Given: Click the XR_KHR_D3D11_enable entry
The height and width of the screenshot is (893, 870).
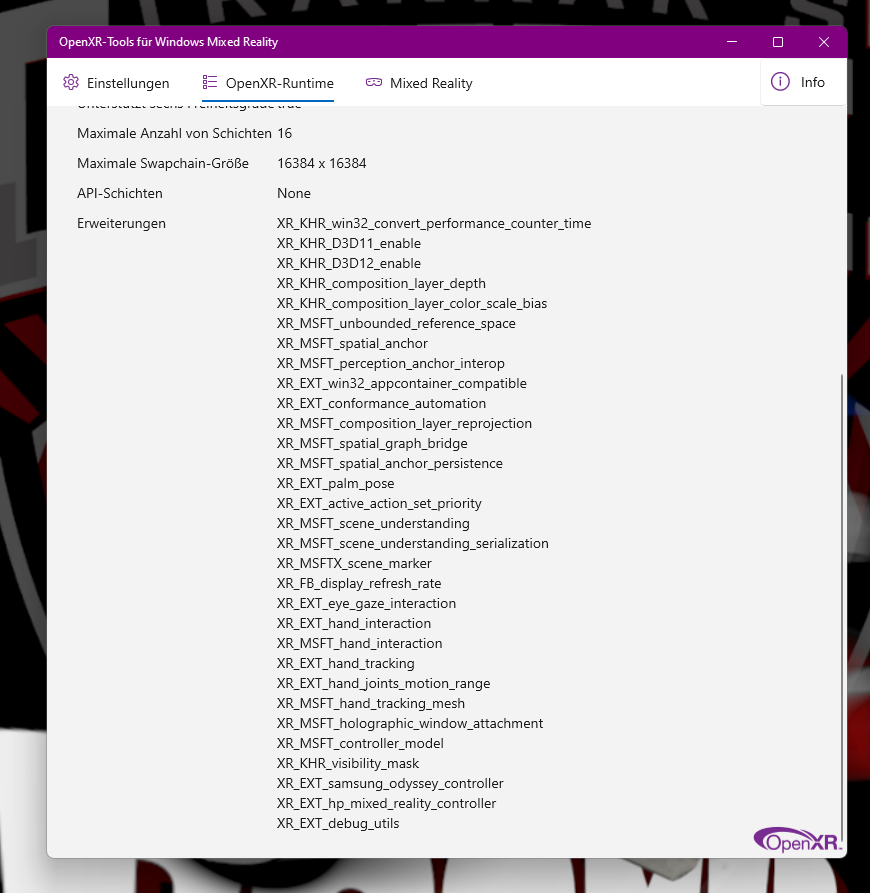Looking at the screenshot, I should click(x=349, y=243).
